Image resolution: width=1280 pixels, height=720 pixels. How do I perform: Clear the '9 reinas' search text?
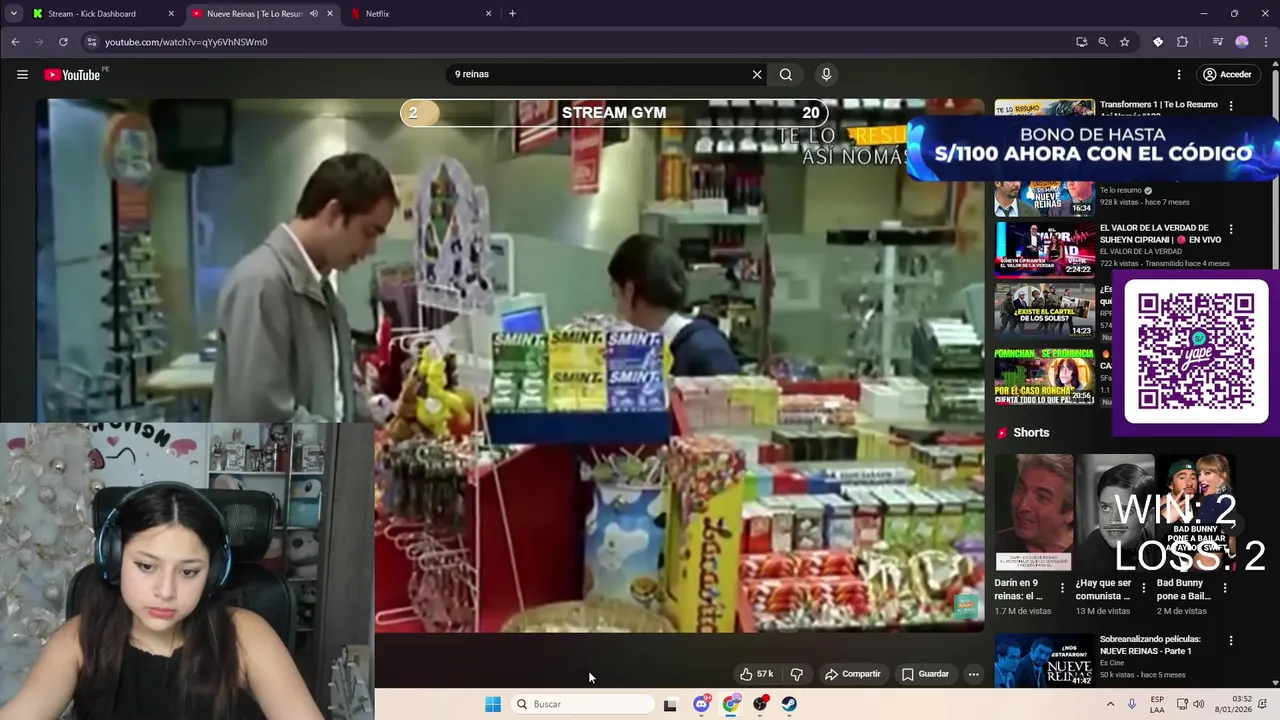pos(757,74)
